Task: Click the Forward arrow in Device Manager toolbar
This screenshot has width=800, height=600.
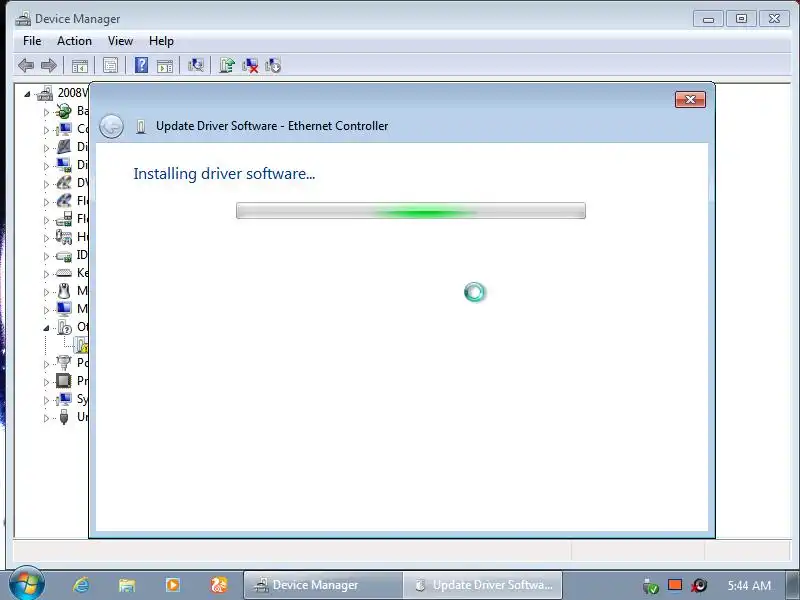Action: pos(48,65)
